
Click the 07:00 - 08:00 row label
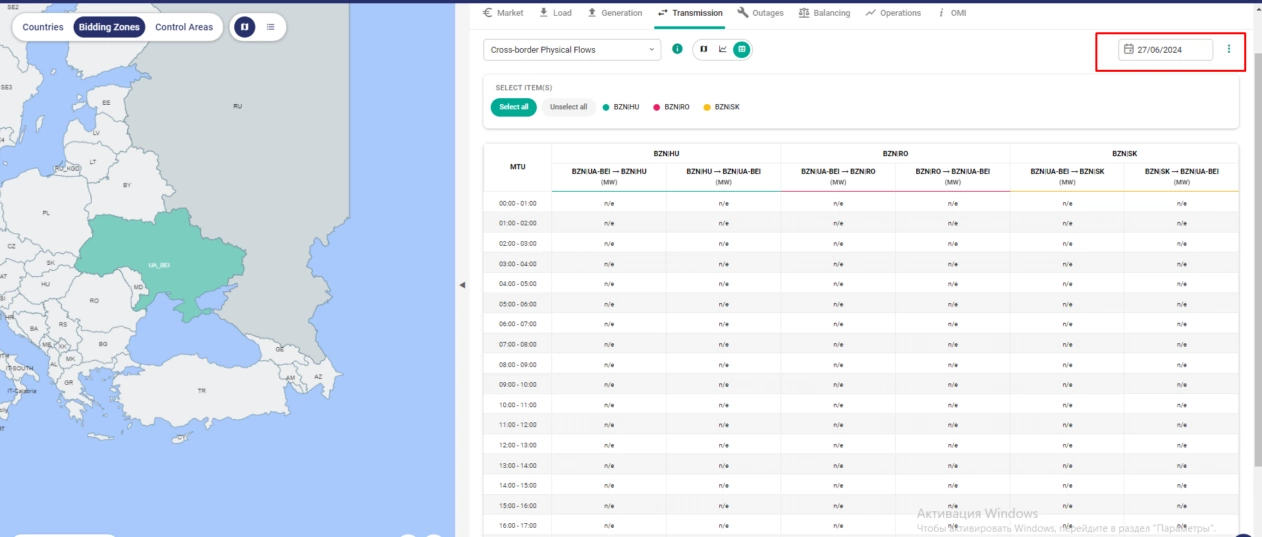click(517, 344)
